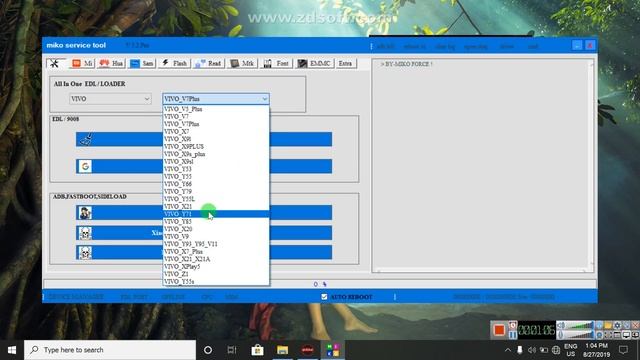
Task: Click the detective icon ADB button
Action: 204,213
